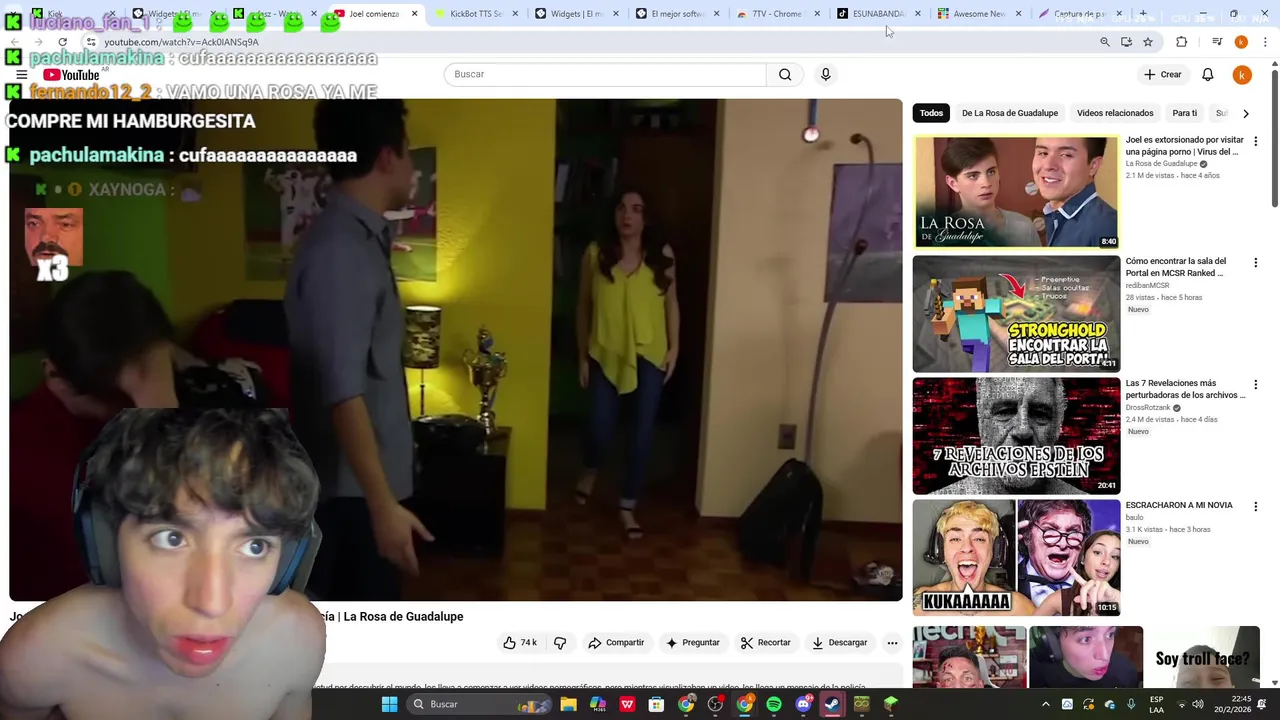This screenshot has height=720, width=1280.
Task: Open Soy troll face thumbnail
Action: (x=1202, y=656)
